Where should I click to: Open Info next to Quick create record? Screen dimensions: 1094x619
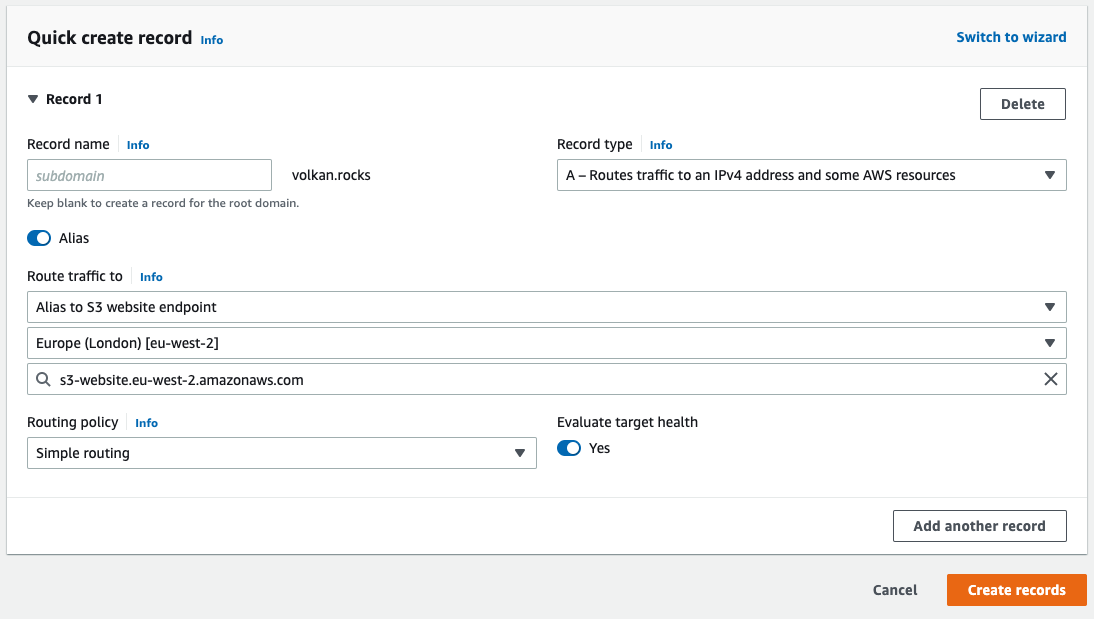point(211,40)
